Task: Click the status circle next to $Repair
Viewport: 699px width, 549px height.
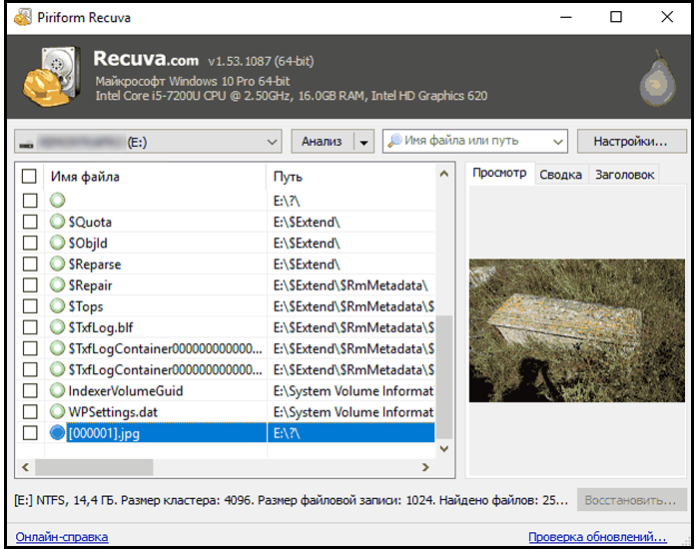Action: [58, 285]
